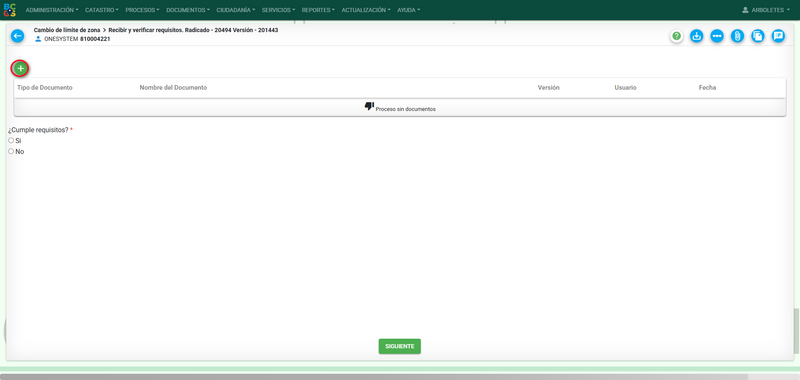Open the CATASTRO dropdown menu
800x380 pixels.
(102, 10)
